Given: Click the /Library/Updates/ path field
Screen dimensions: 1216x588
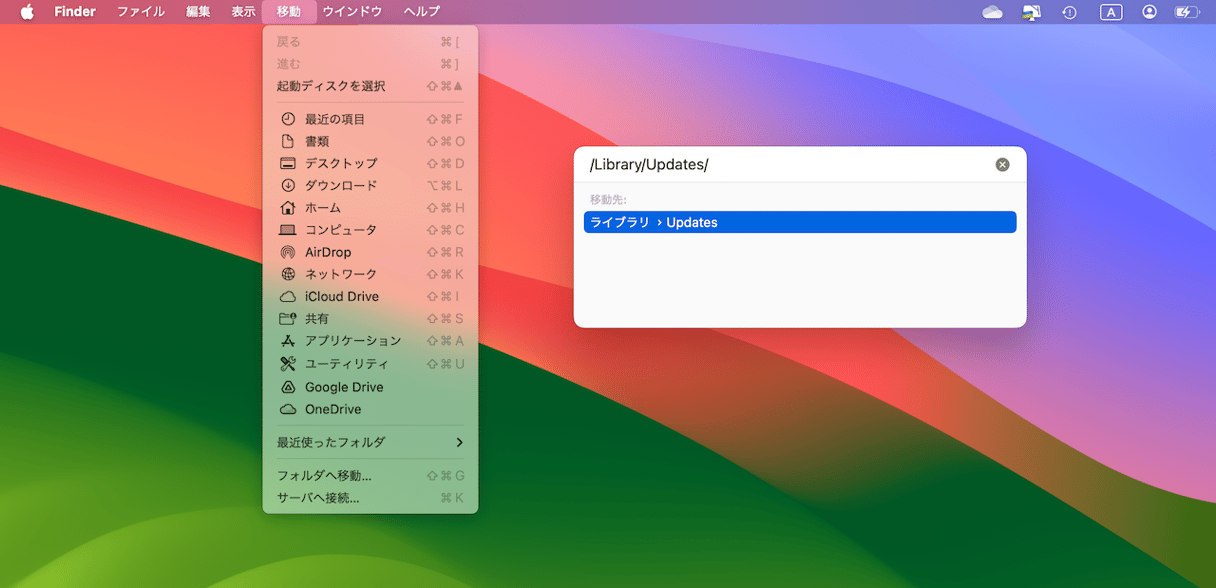Looking at the screenshot, I should [x=780, y=165].
